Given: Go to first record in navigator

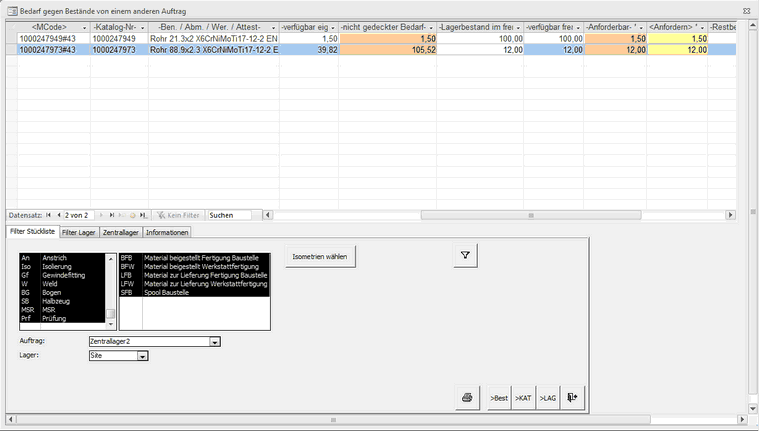Looking at the screenshot, I should tap(51, 215).
